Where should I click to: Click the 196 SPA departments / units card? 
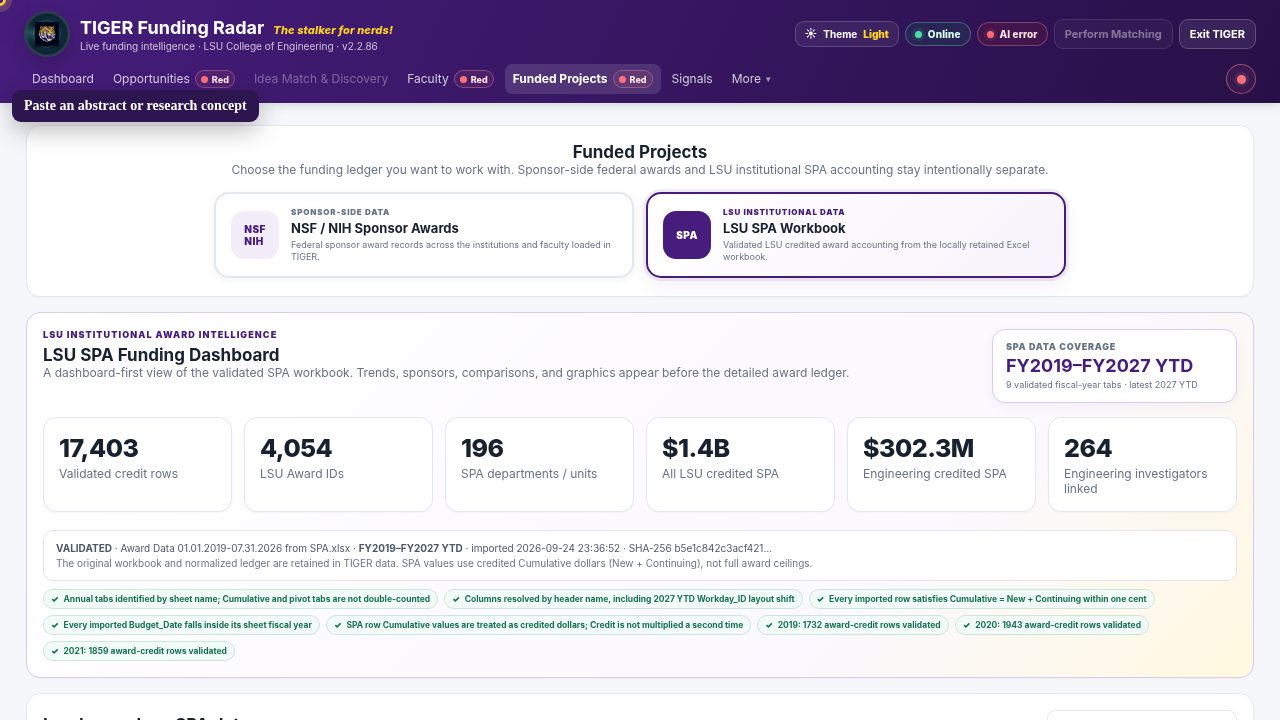tap(540, 465)
